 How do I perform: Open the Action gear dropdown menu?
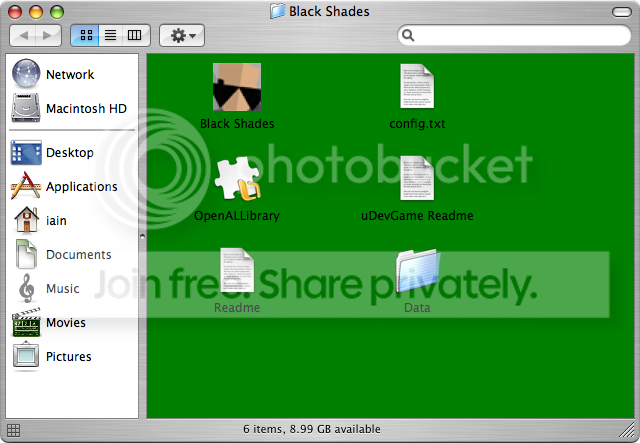pyautogui.click(x=182, y=35)
